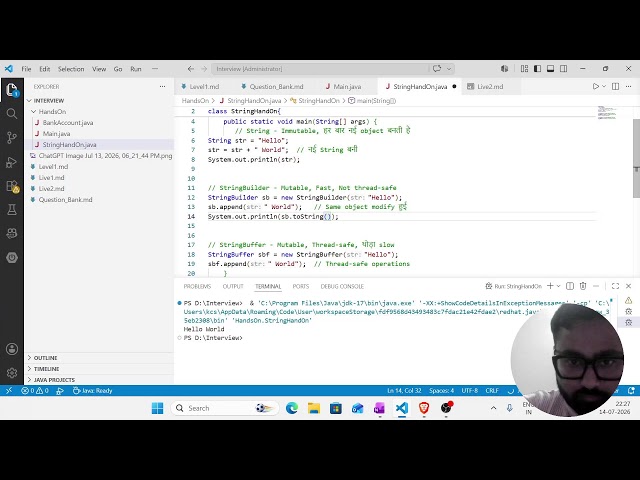Open the Copilot chat dropdown arrow
The height and width of the screenshot is (480, 640).
tap(449, 69)
